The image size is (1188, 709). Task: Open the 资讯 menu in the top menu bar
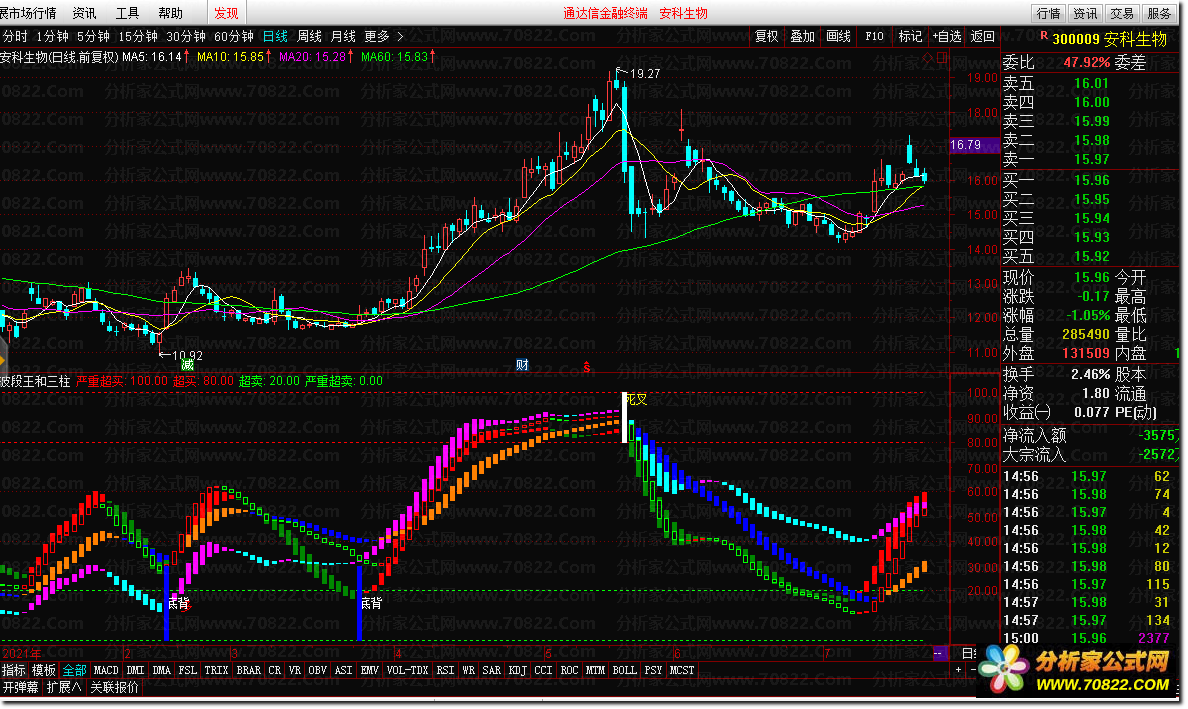point(84,13)
